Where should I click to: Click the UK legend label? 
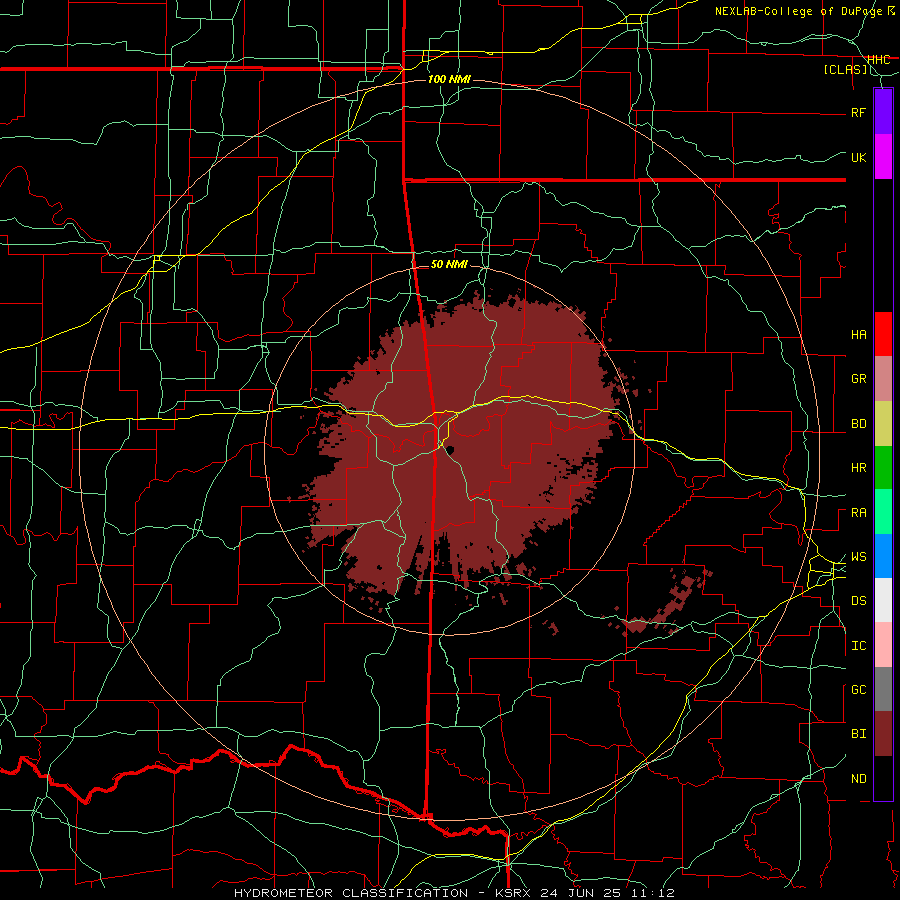(858, 157)
